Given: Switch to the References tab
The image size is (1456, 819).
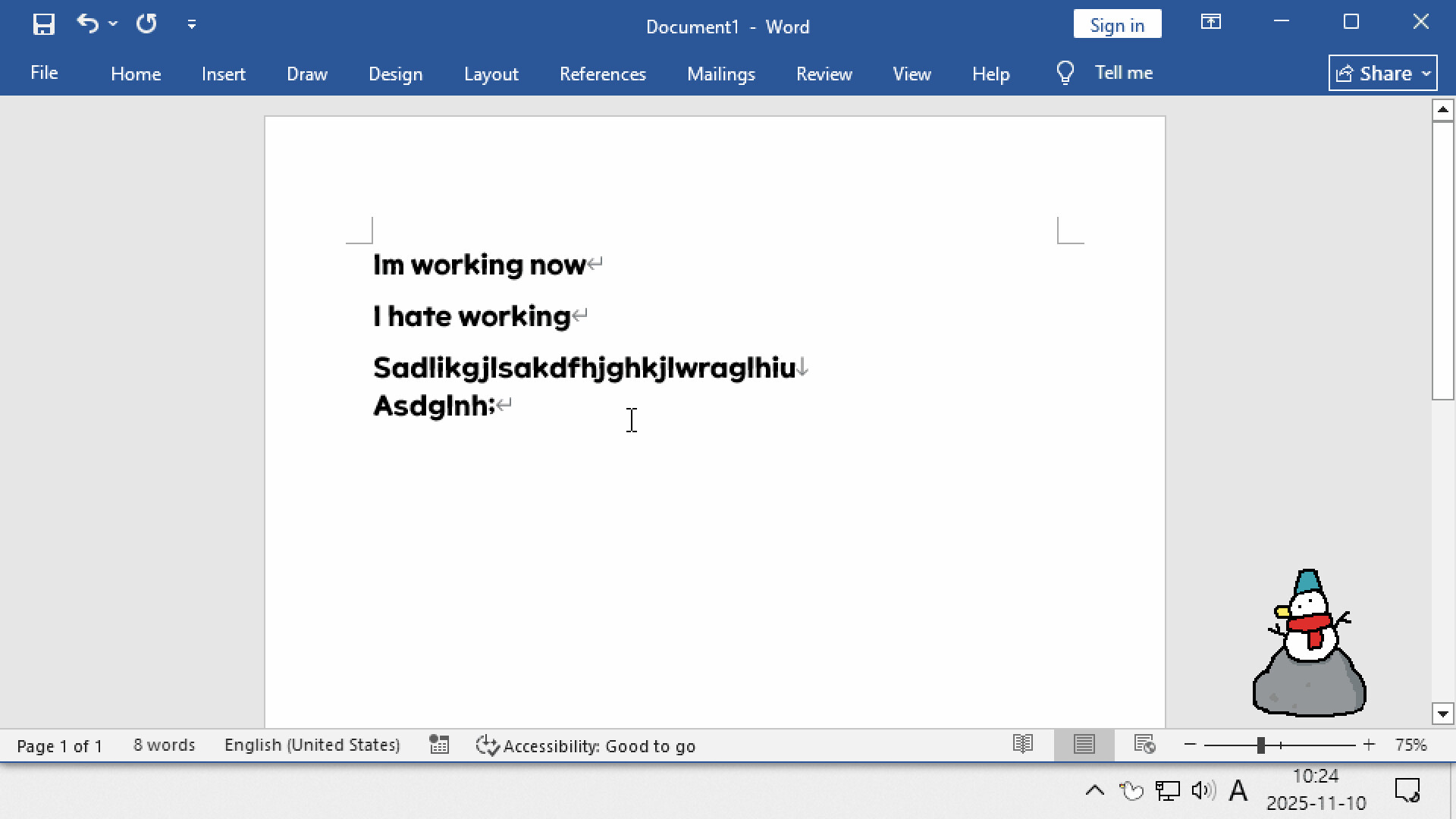Looking at the screenshot, I should 603,74.
